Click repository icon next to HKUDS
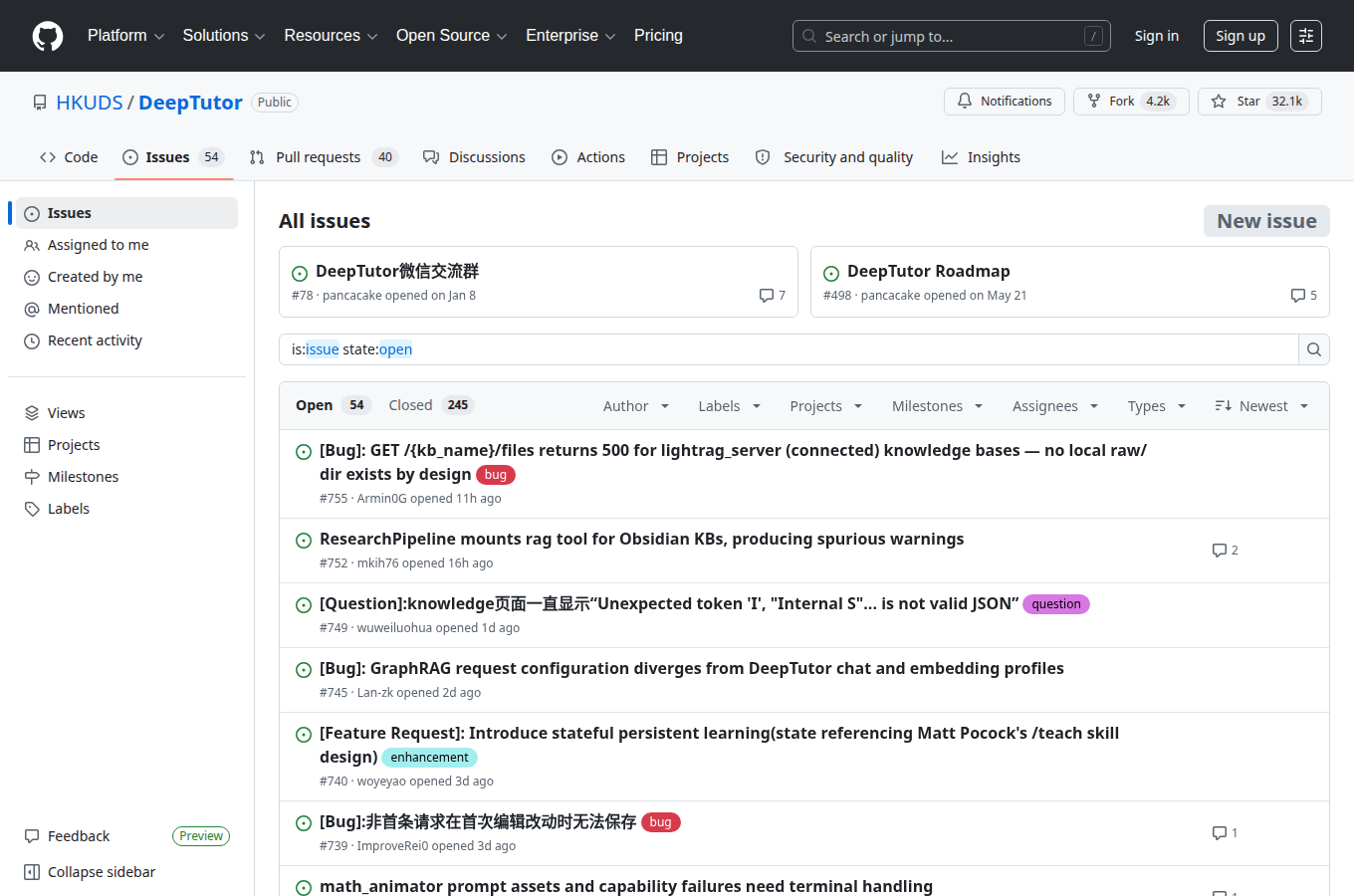 click(x=40, y=103)
